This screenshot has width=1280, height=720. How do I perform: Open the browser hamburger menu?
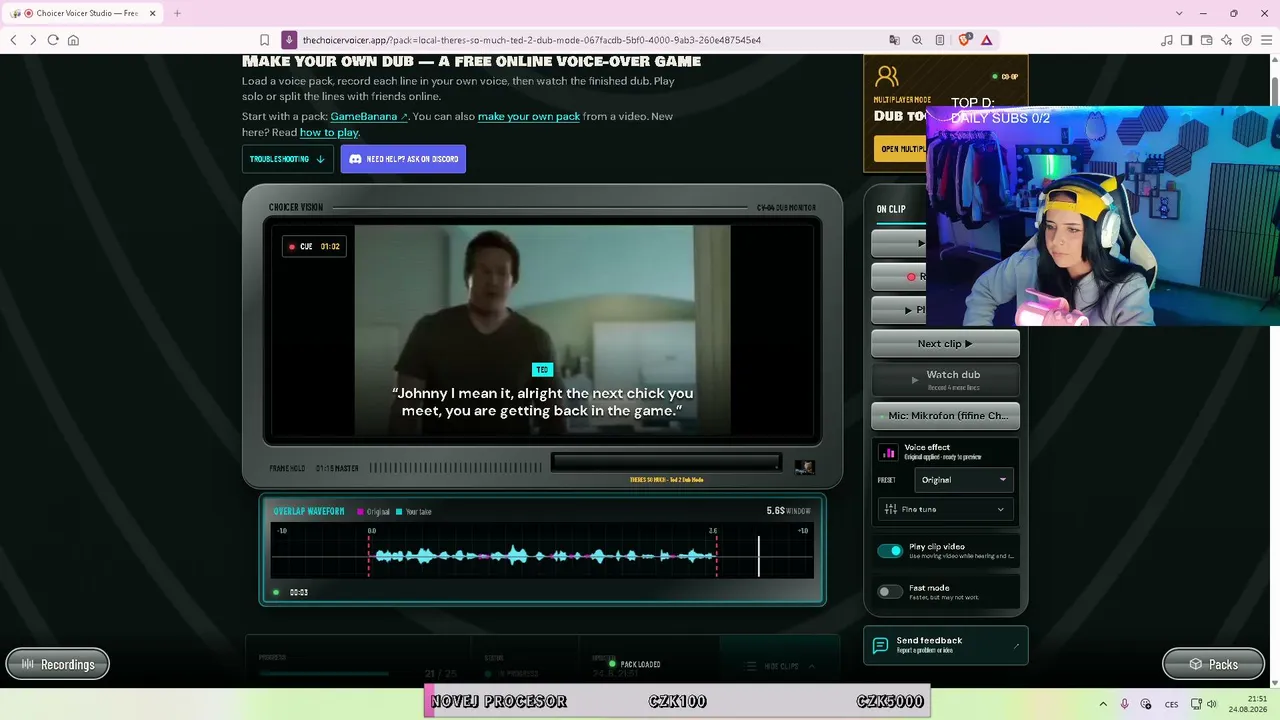[1267, 40]
